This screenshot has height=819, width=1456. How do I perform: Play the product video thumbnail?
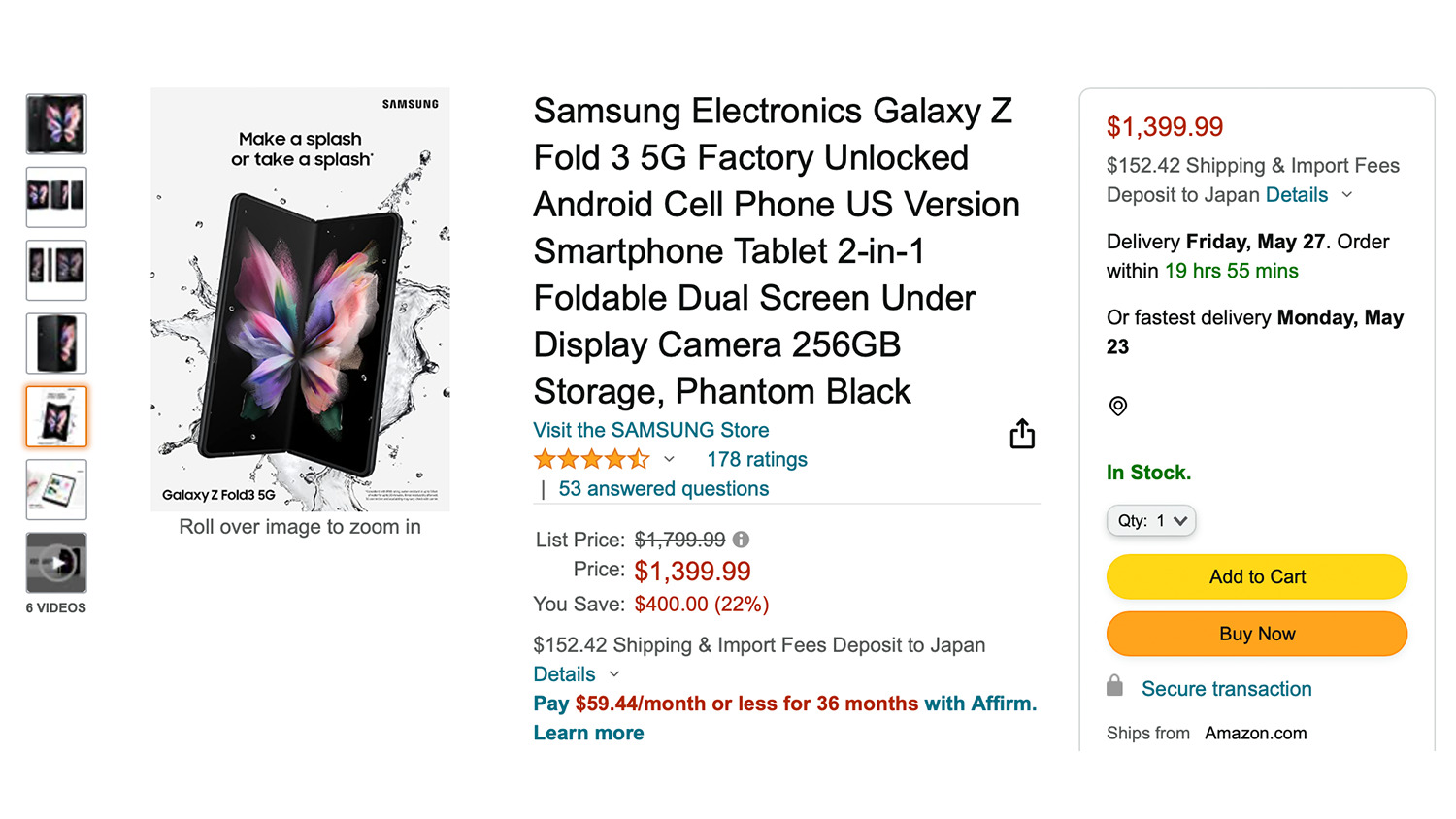[x=56, y=563]
